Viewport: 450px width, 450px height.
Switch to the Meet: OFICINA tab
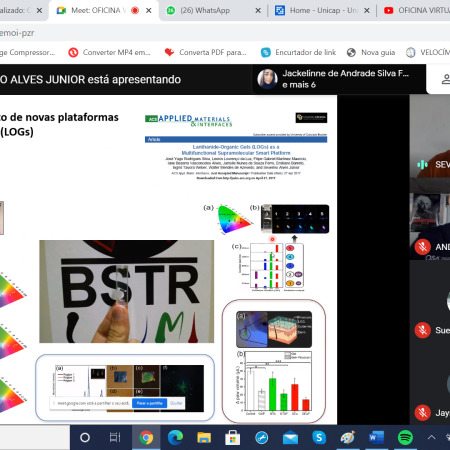click(x=98, y=10)
